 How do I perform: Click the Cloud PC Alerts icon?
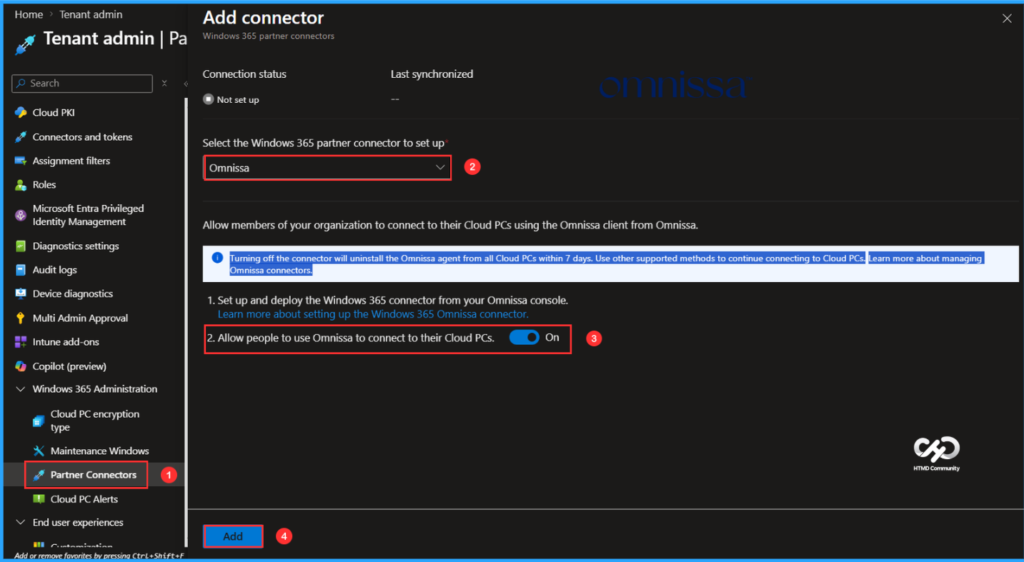[x=39, y=499]
